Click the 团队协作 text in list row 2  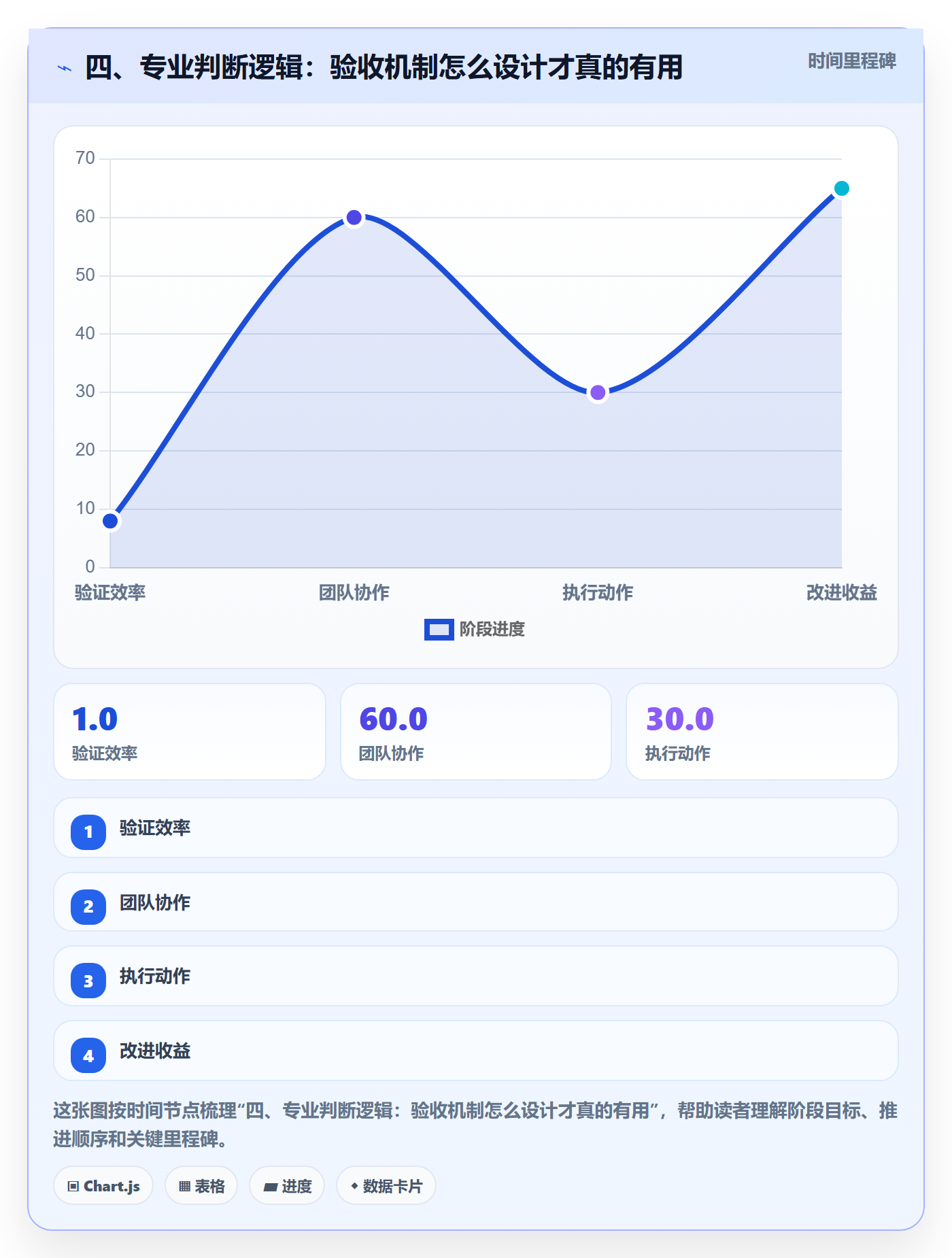click(155, 902)
